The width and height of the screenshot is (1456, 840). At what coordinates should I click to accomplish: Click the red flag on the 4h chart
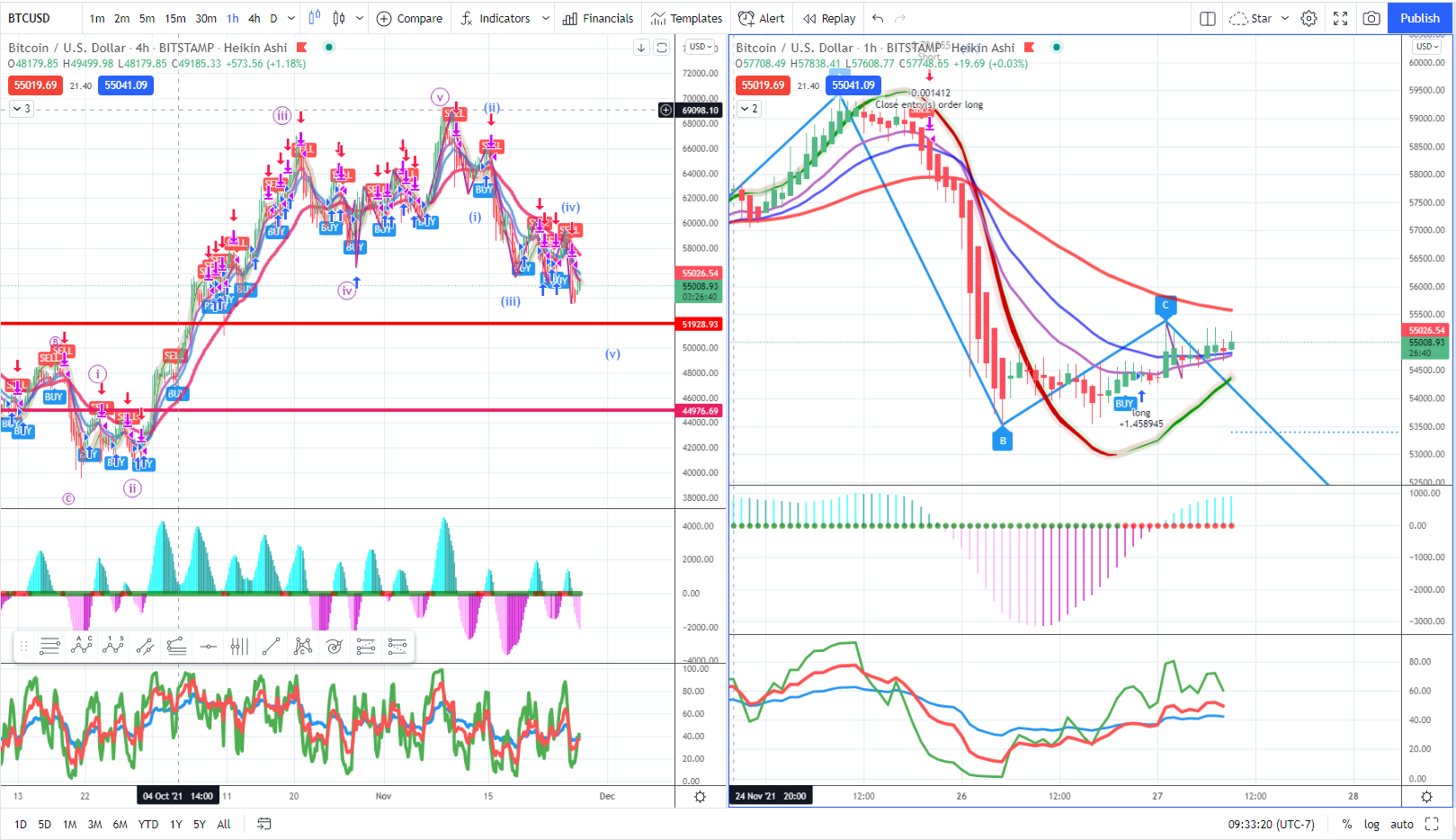pyautogui.click(x=302, y=48)
